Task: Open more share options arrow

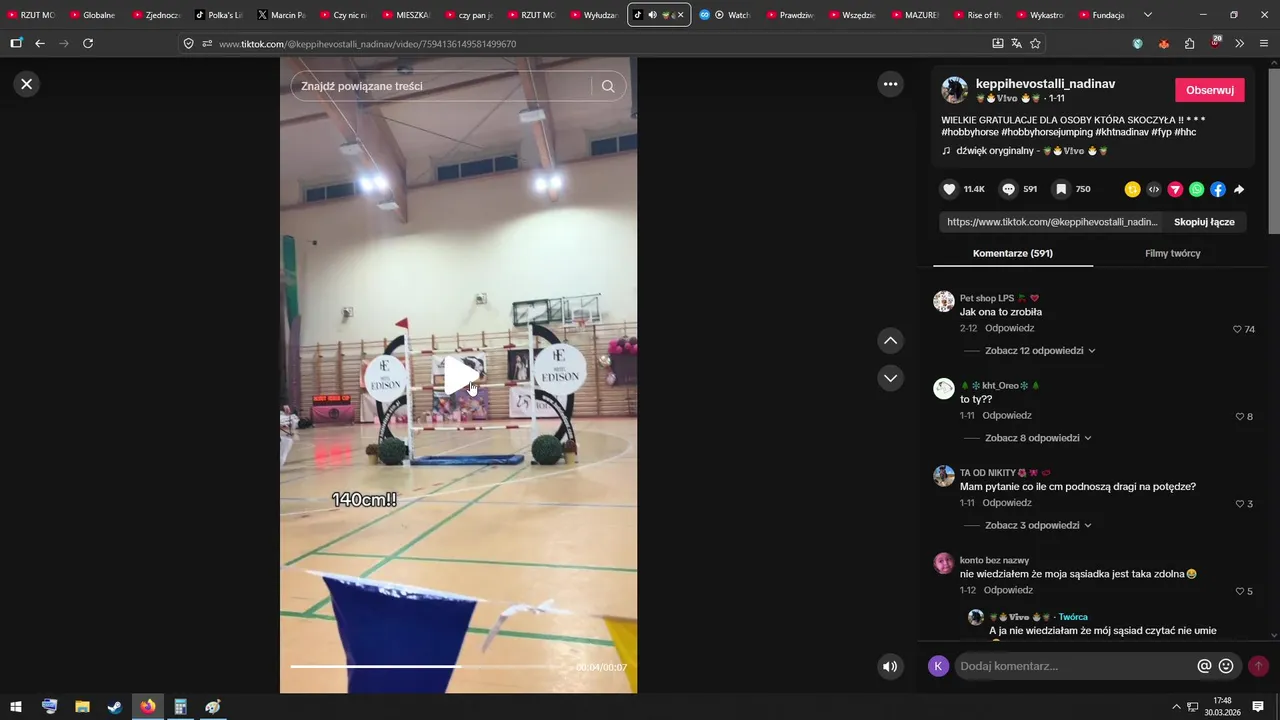Action: [x=1239, y=189]
